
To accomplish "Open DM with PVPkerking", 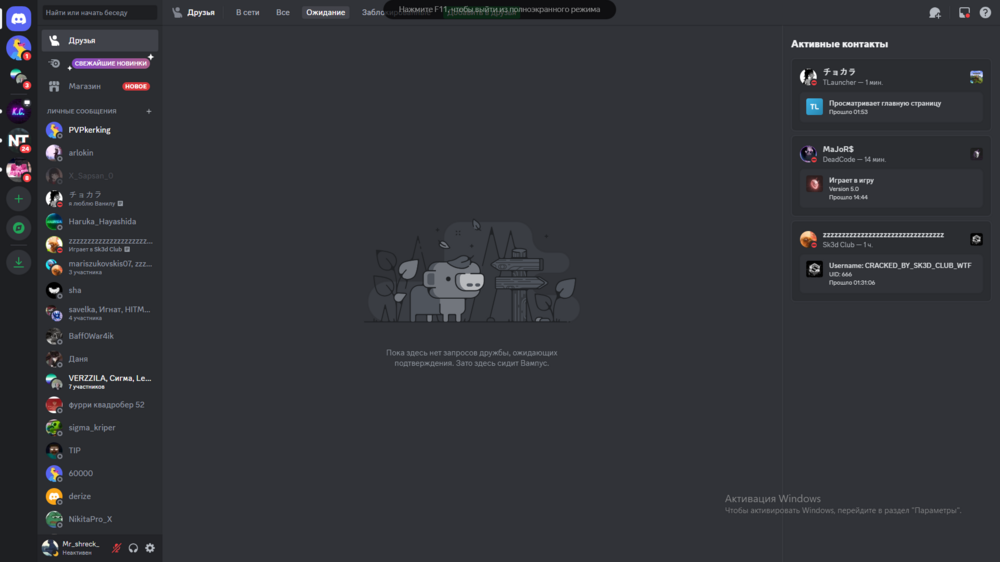I will tap(100, 130).
